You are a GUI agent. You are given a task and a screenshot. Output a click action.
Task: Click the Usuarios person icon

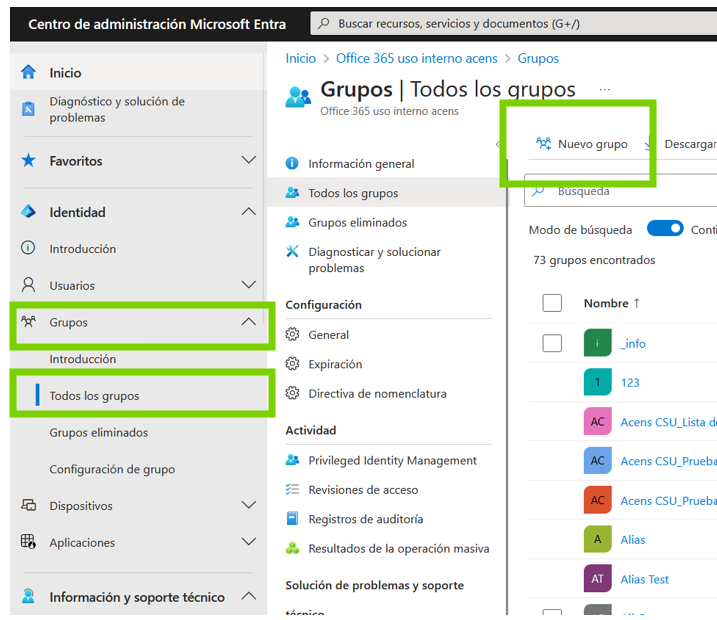(x=28, y=285)
